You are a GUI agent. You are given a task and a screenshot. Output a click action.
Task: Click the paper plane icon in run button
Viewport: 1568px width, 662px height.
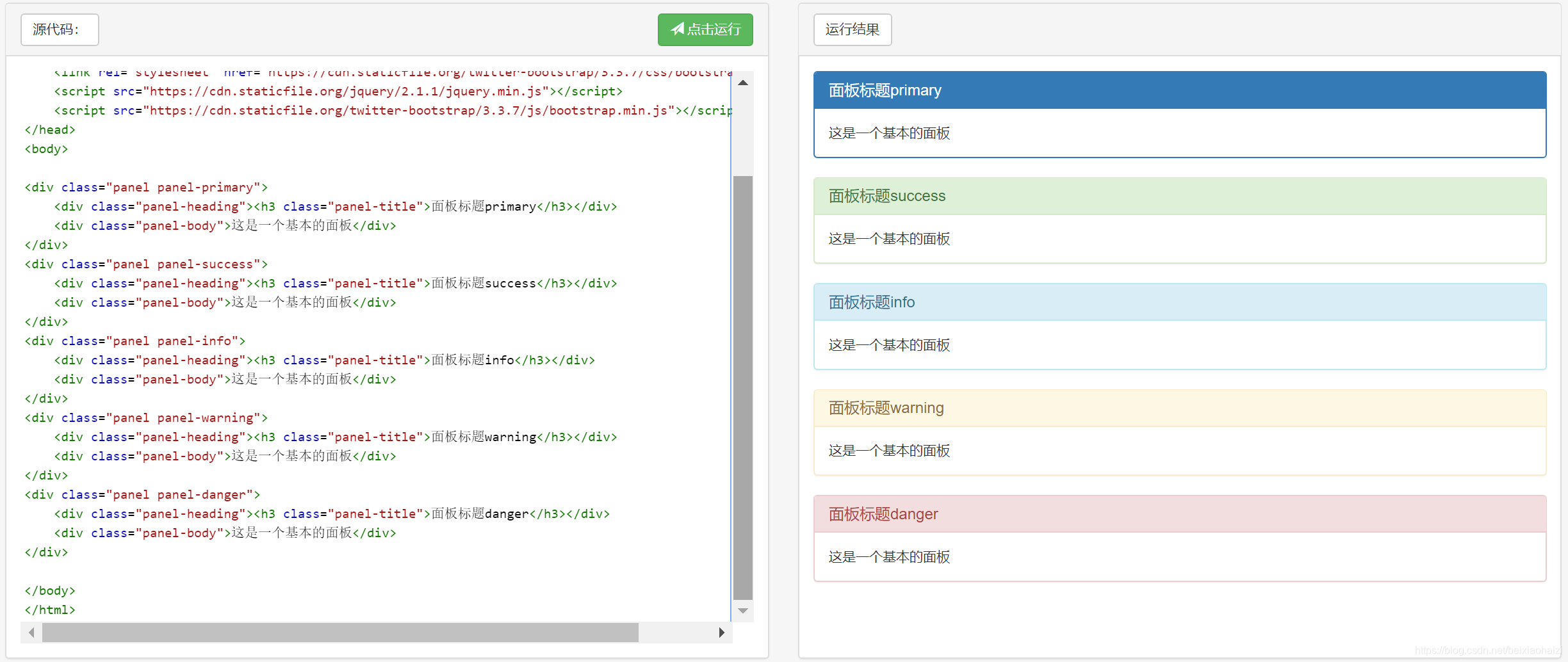pyautogui.click(x=677, y=29)
